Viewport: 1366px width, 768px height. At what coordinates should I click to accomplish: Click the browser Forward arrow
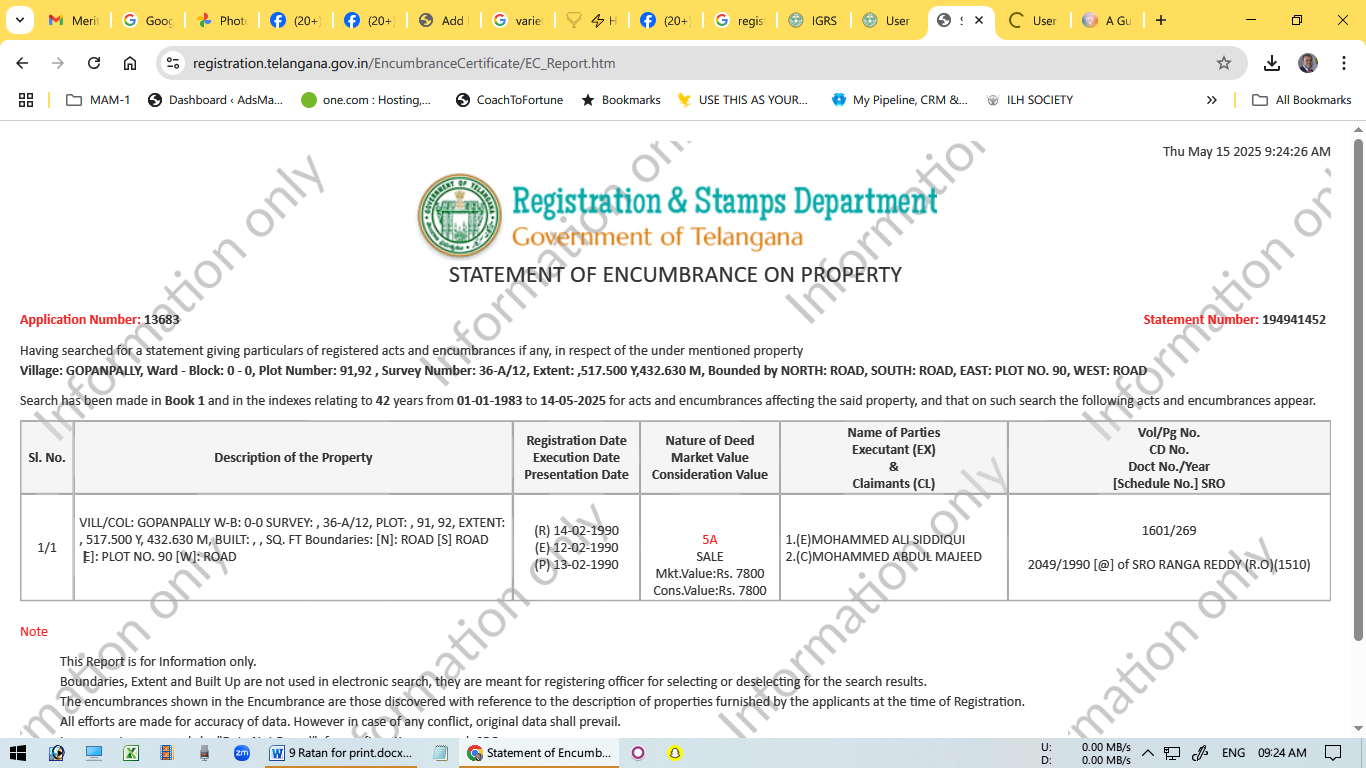pos(58,63)
